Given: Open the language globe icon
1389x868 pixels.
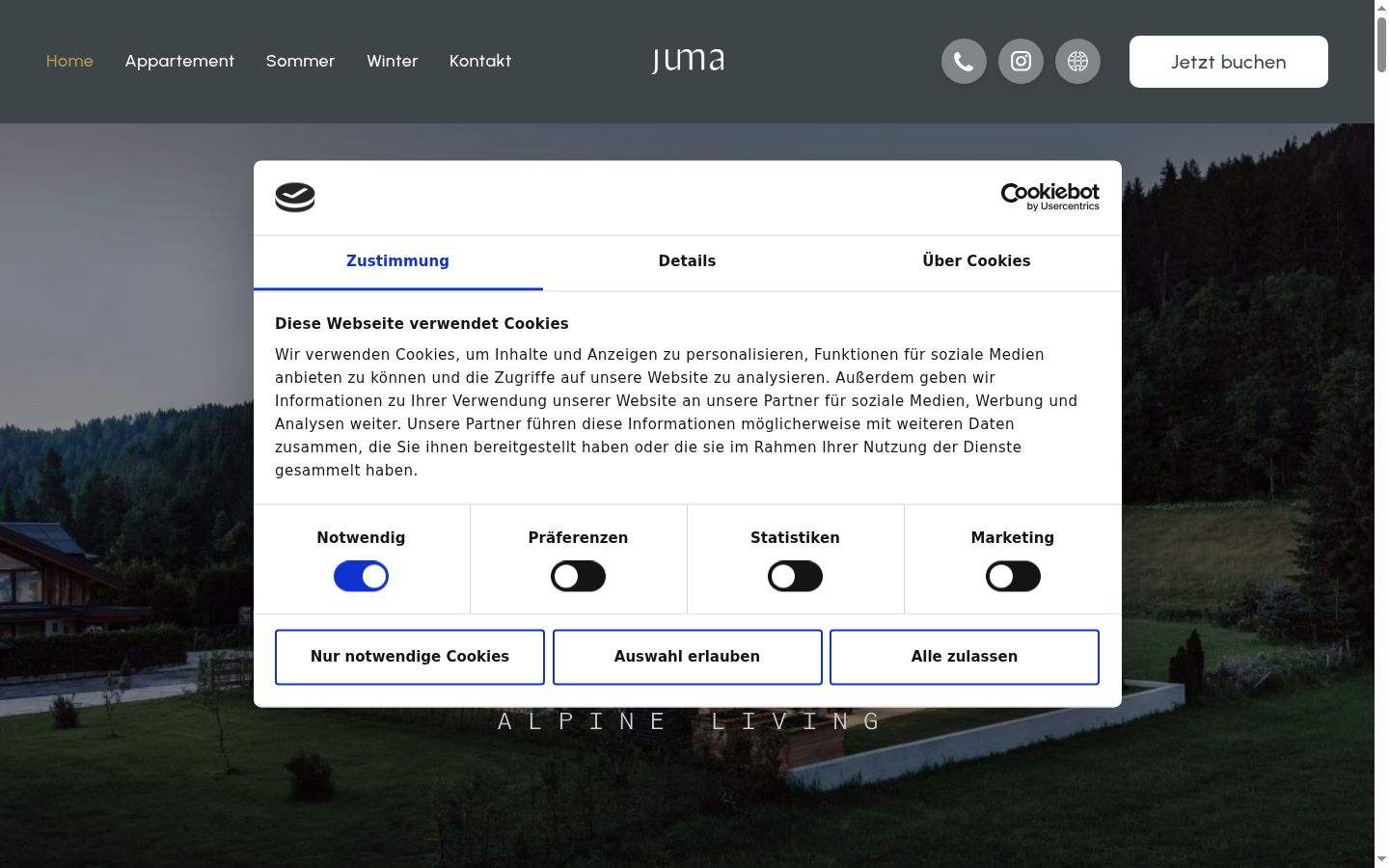Looking at the screenshot, I should tap(1077, 62).
